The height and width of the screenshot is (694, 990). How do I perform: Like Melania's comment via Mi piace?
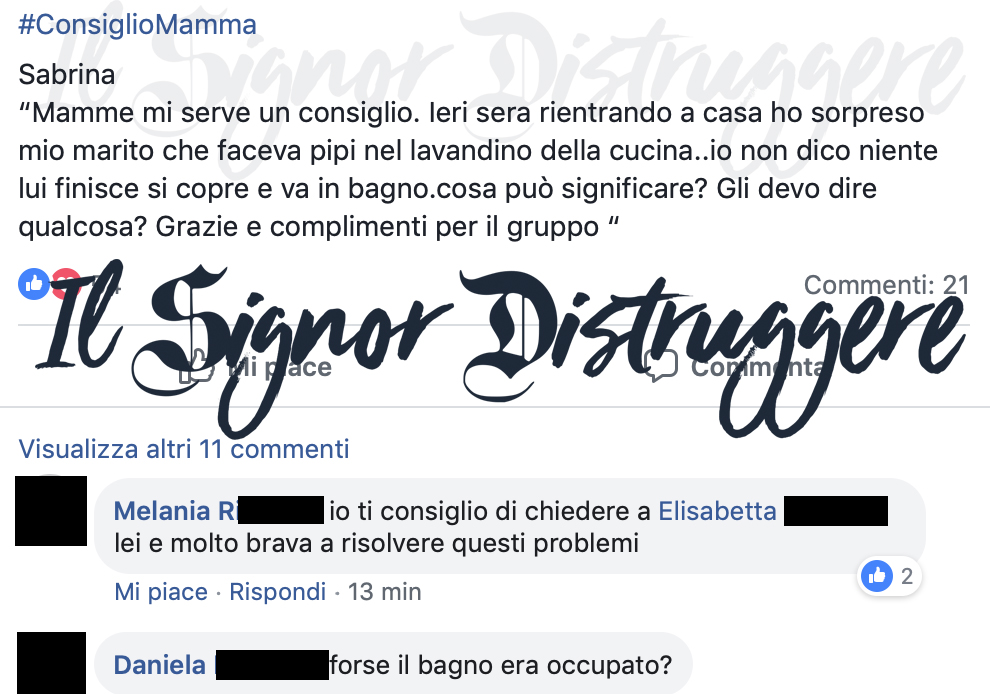point(161,592)
